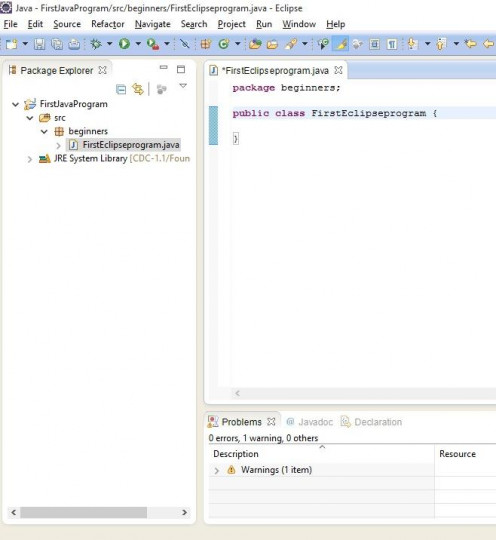Close the Package Explorer view
This screenshot has height=540, width=496.
click(102, 70)
